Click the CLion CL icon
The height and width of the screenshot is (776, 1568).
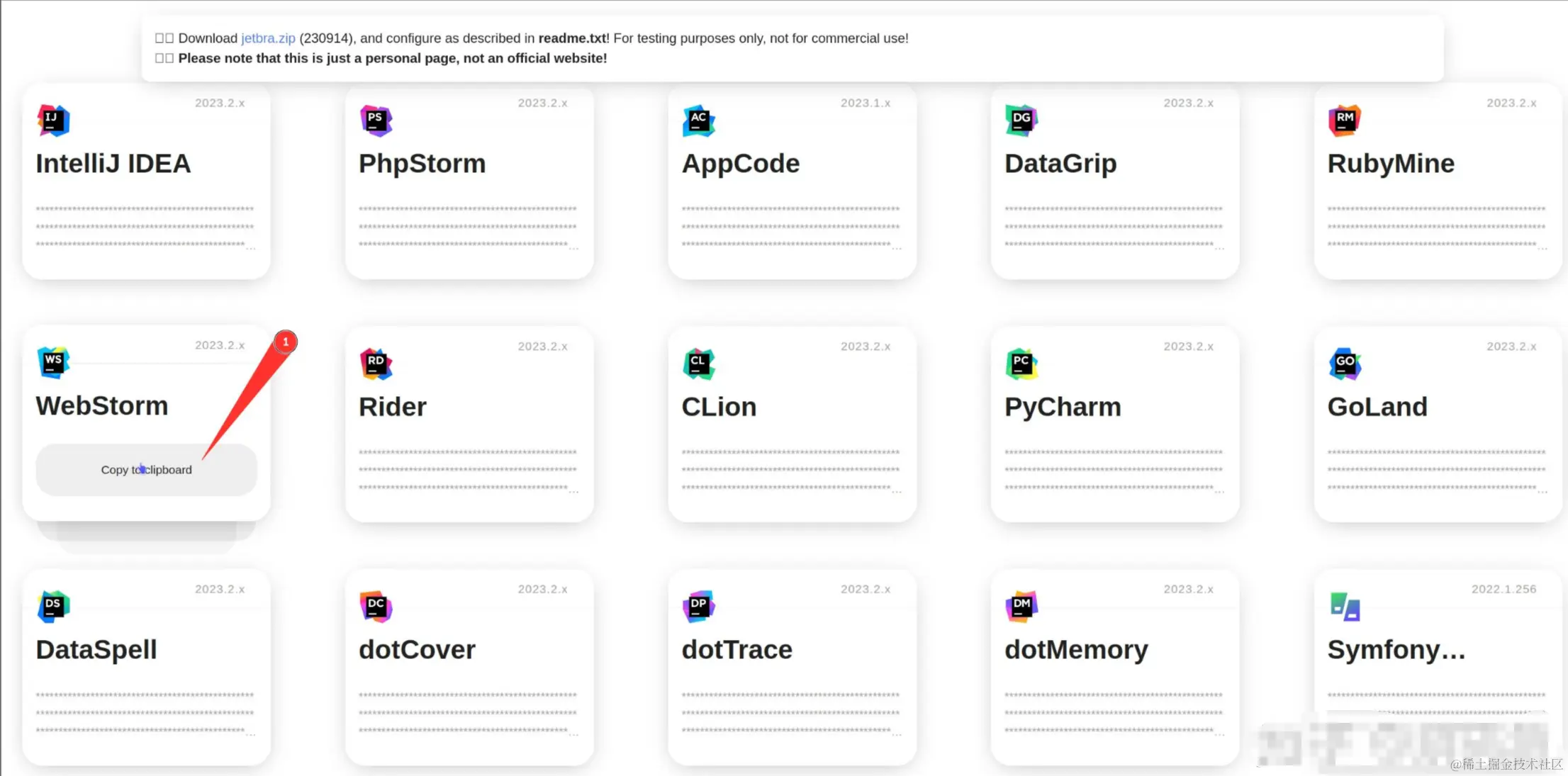698,364
